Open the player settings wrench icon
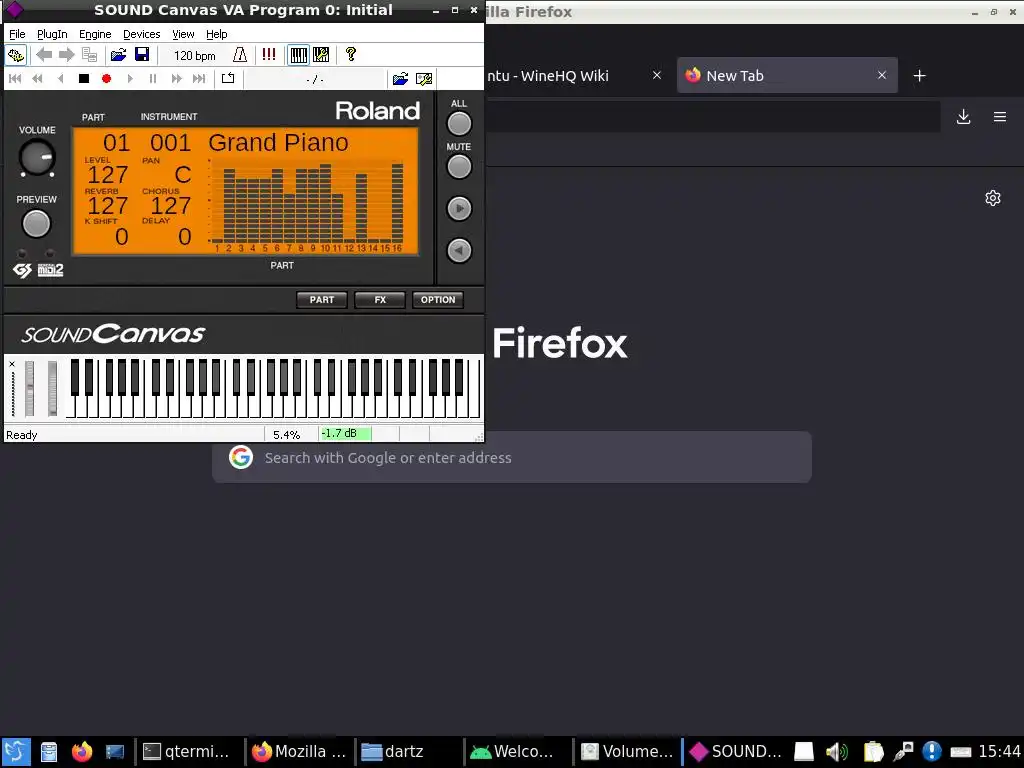 pos(424,79)
